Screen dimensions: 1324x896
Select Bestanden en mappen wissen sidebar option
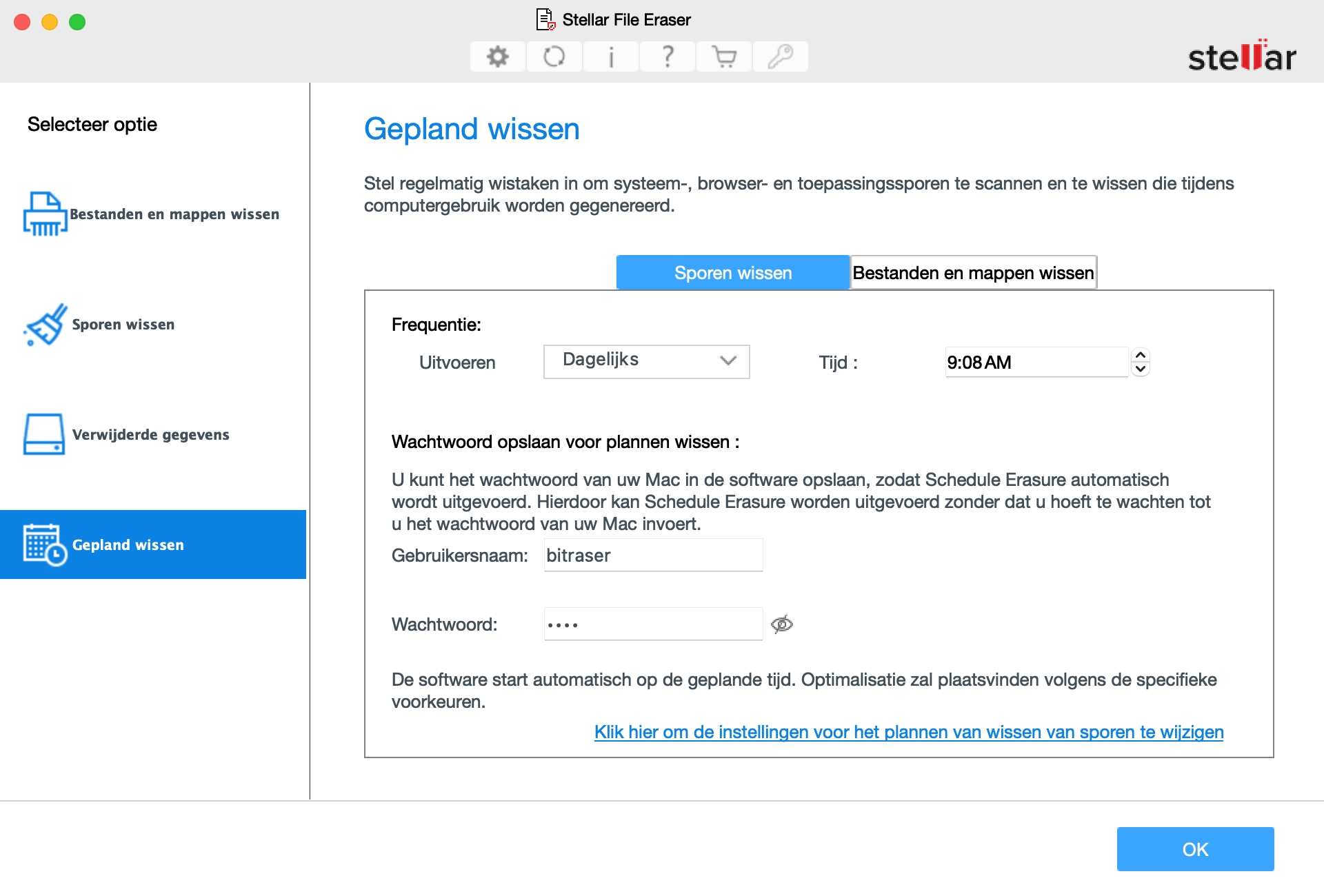[153, 214]
